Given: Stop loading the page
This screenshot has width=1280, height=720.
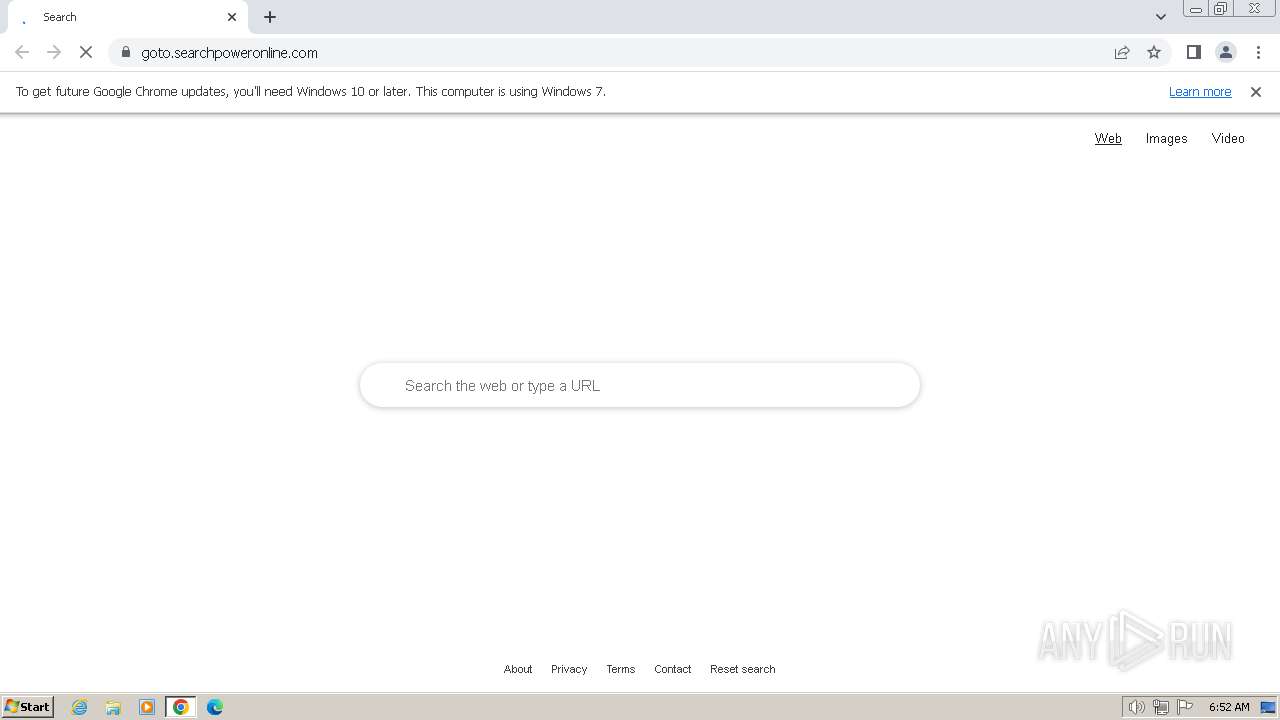Looking at the screenshot, I should (x=86, y=52).
